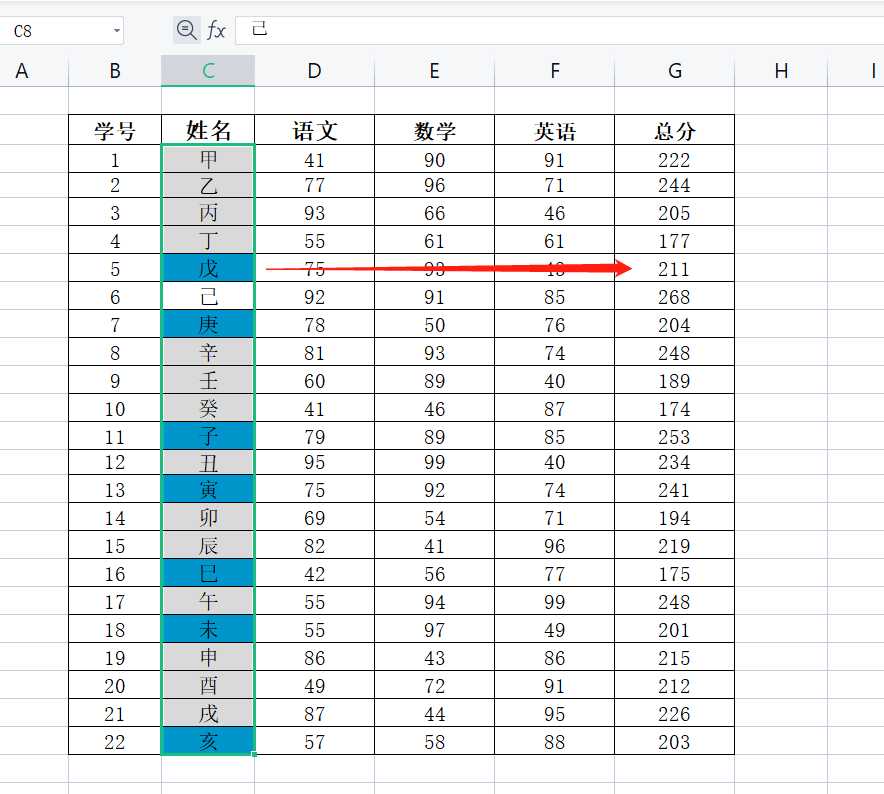Select the blue name cell 未
This screenshot has width=884, height=794.
208,629
